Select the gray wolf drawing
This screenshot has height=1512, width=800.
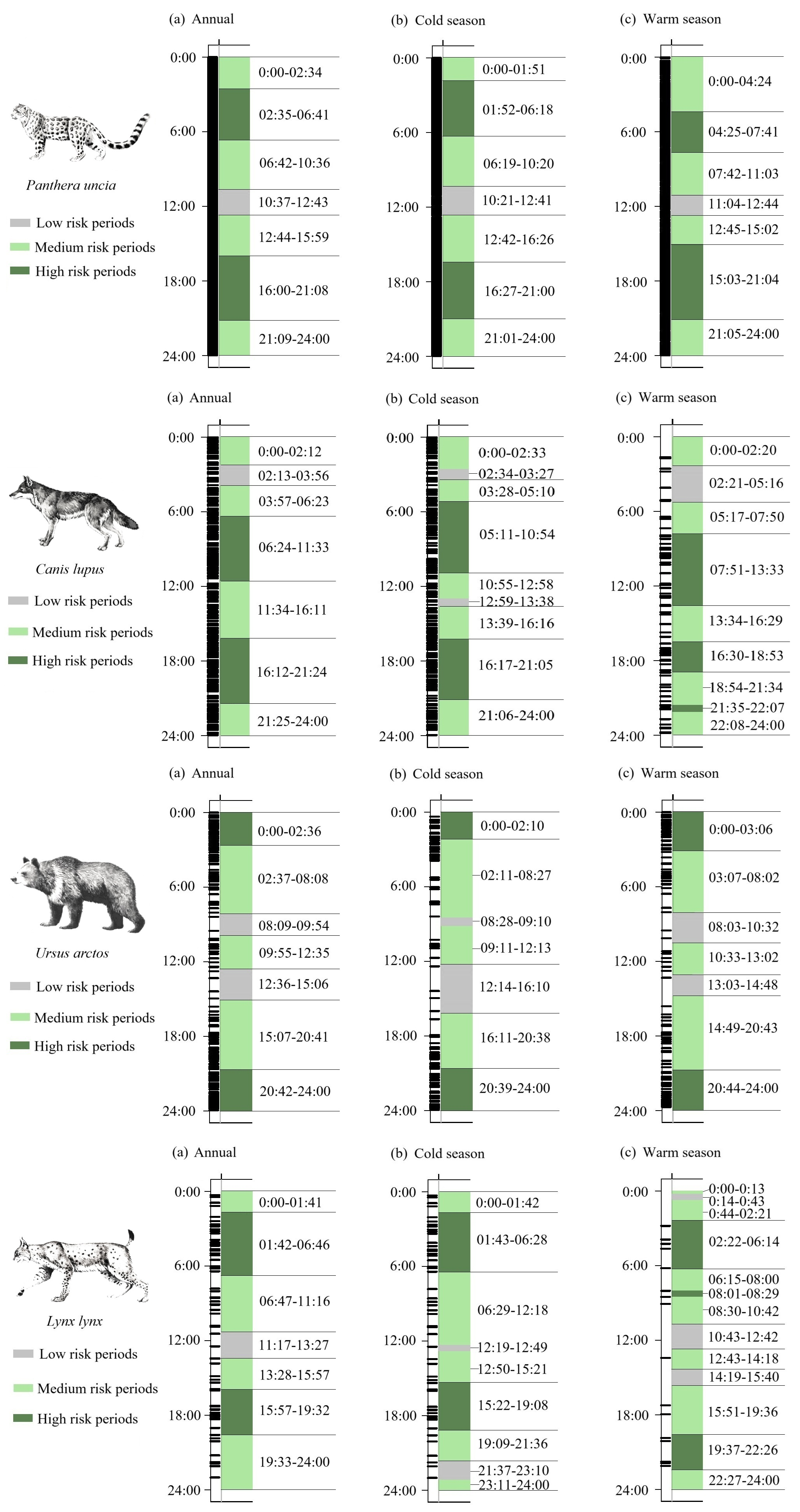click(x=73, y=511)
